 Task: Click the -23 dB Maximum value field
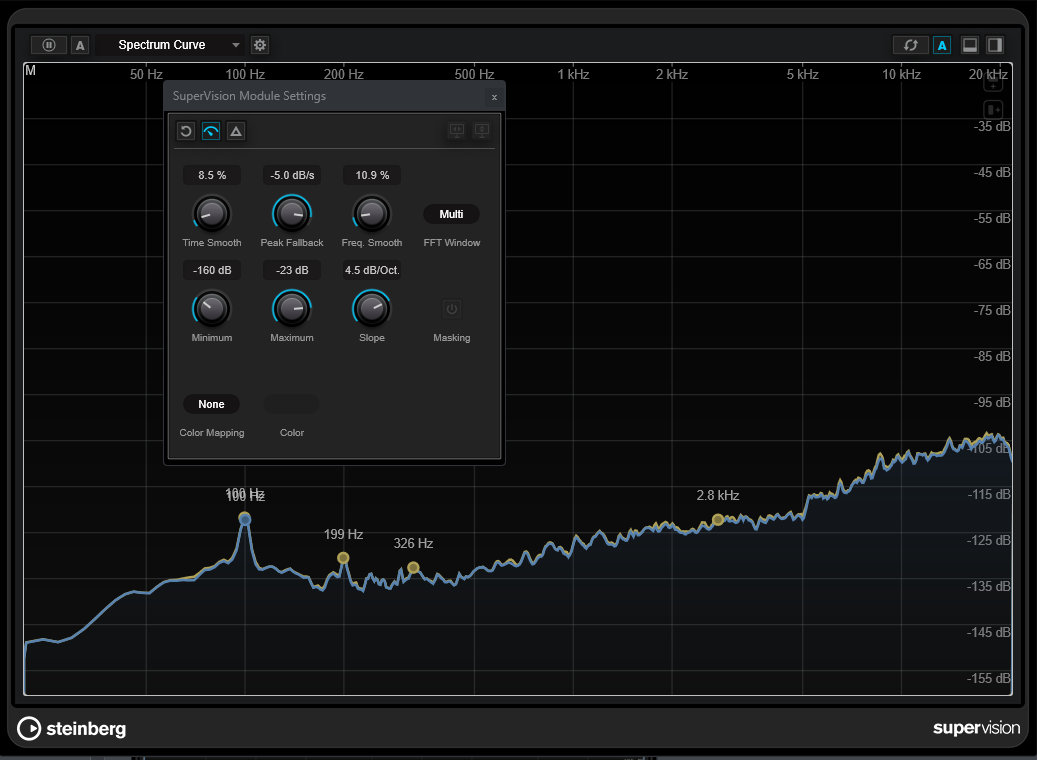[292, 270]
